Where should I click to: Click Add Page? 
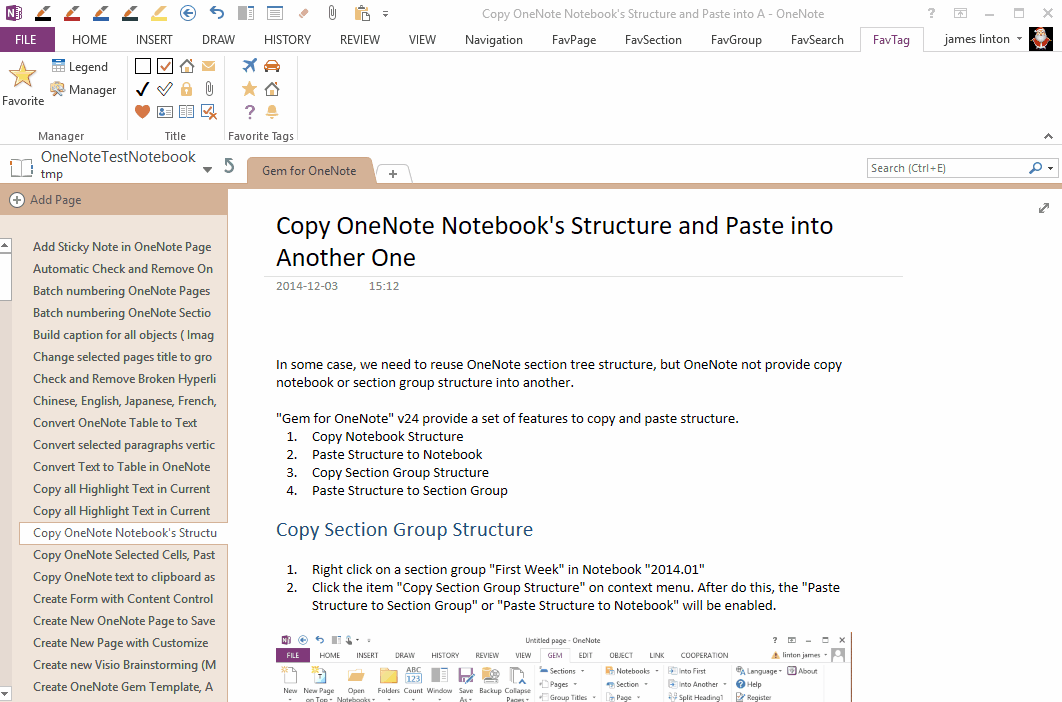coord(45,199)
